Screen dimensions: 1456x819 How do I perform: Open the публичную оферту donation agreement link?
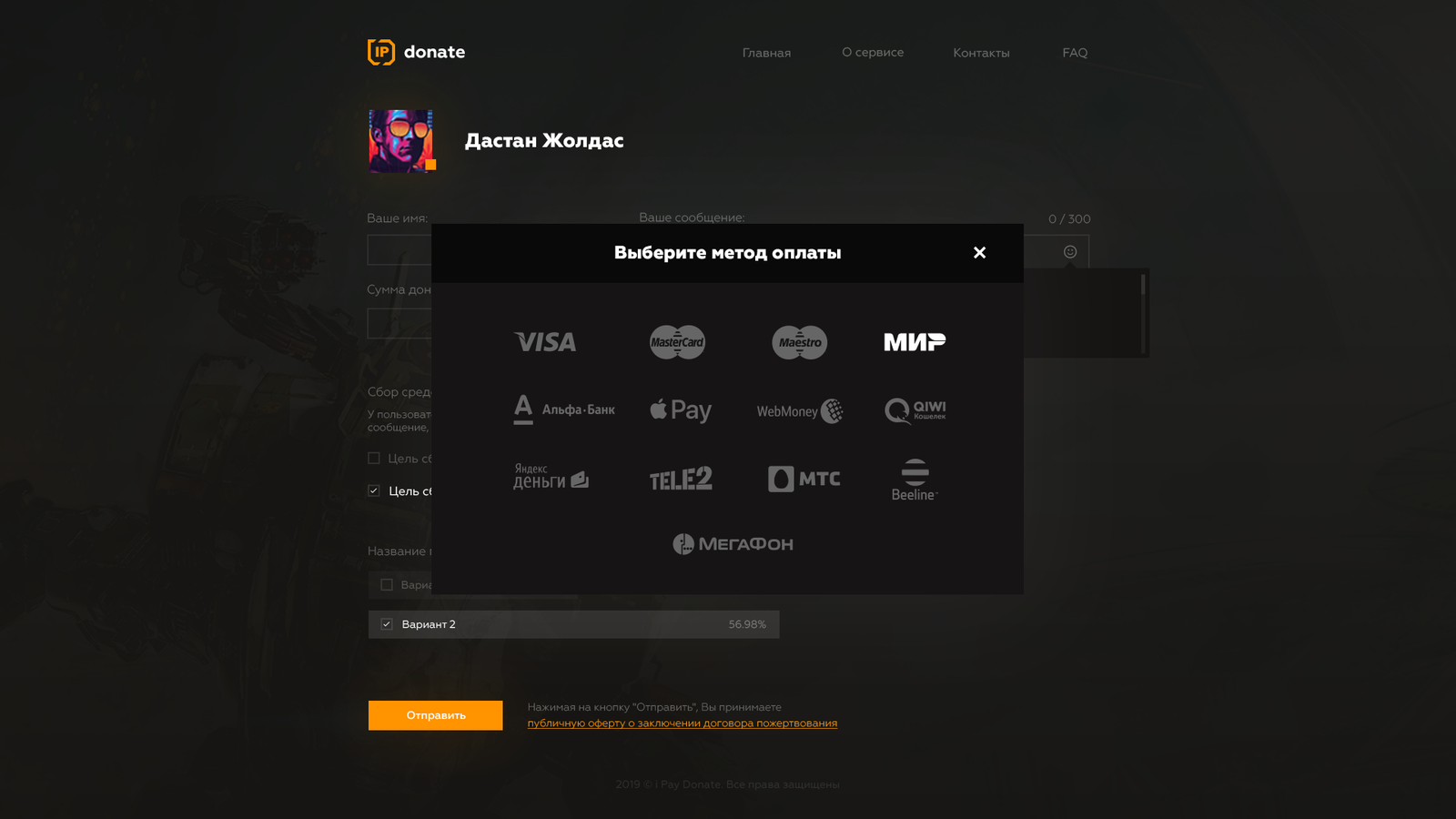pos(682,723)
